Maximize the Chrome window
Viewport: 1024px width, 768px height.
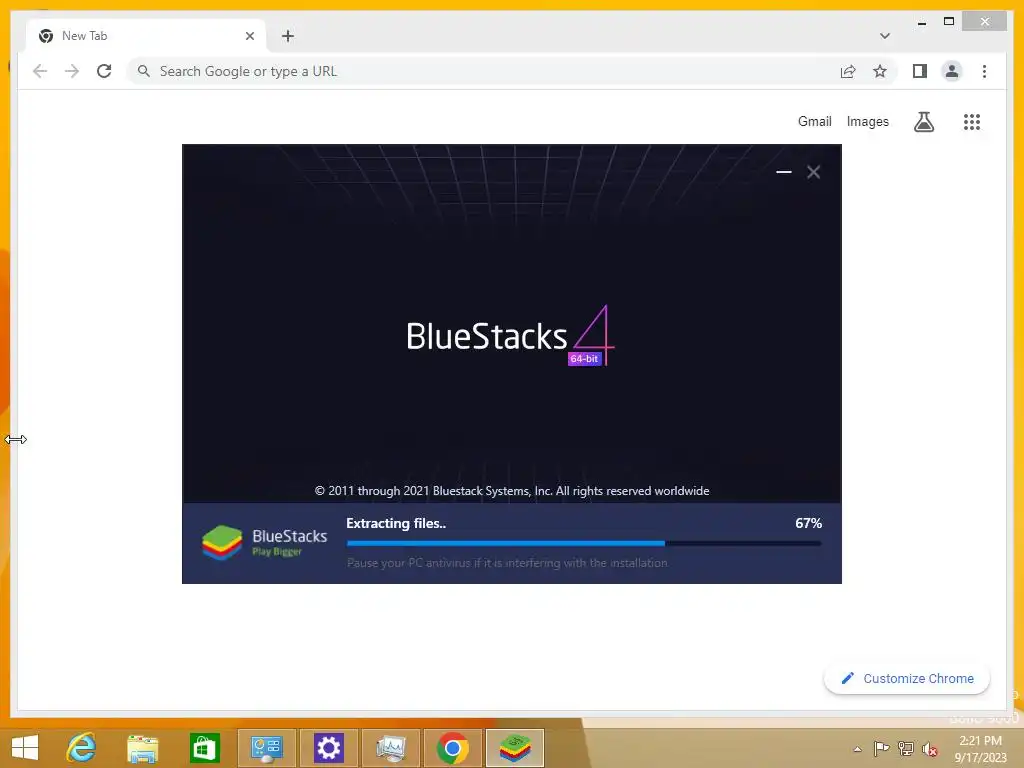pyautogui.click(x=949, y=22)
